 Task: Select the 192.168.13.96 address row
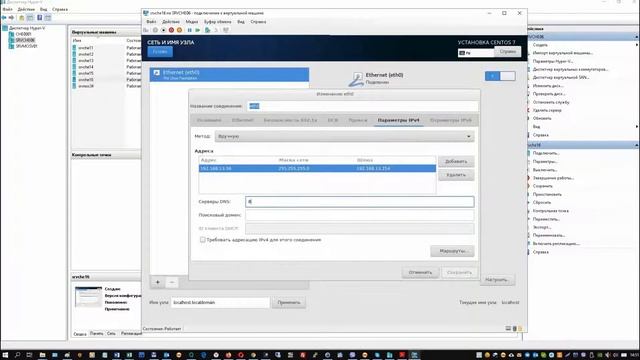coord(317,169)
